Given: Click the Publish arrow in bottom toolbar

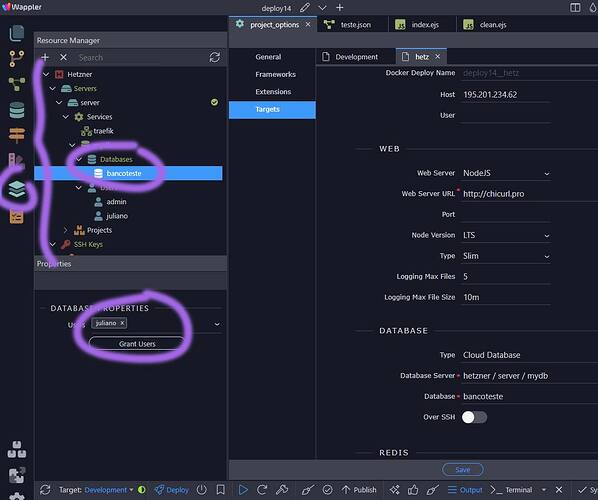Looking at the screenshot, I should (x=358, y=490).
